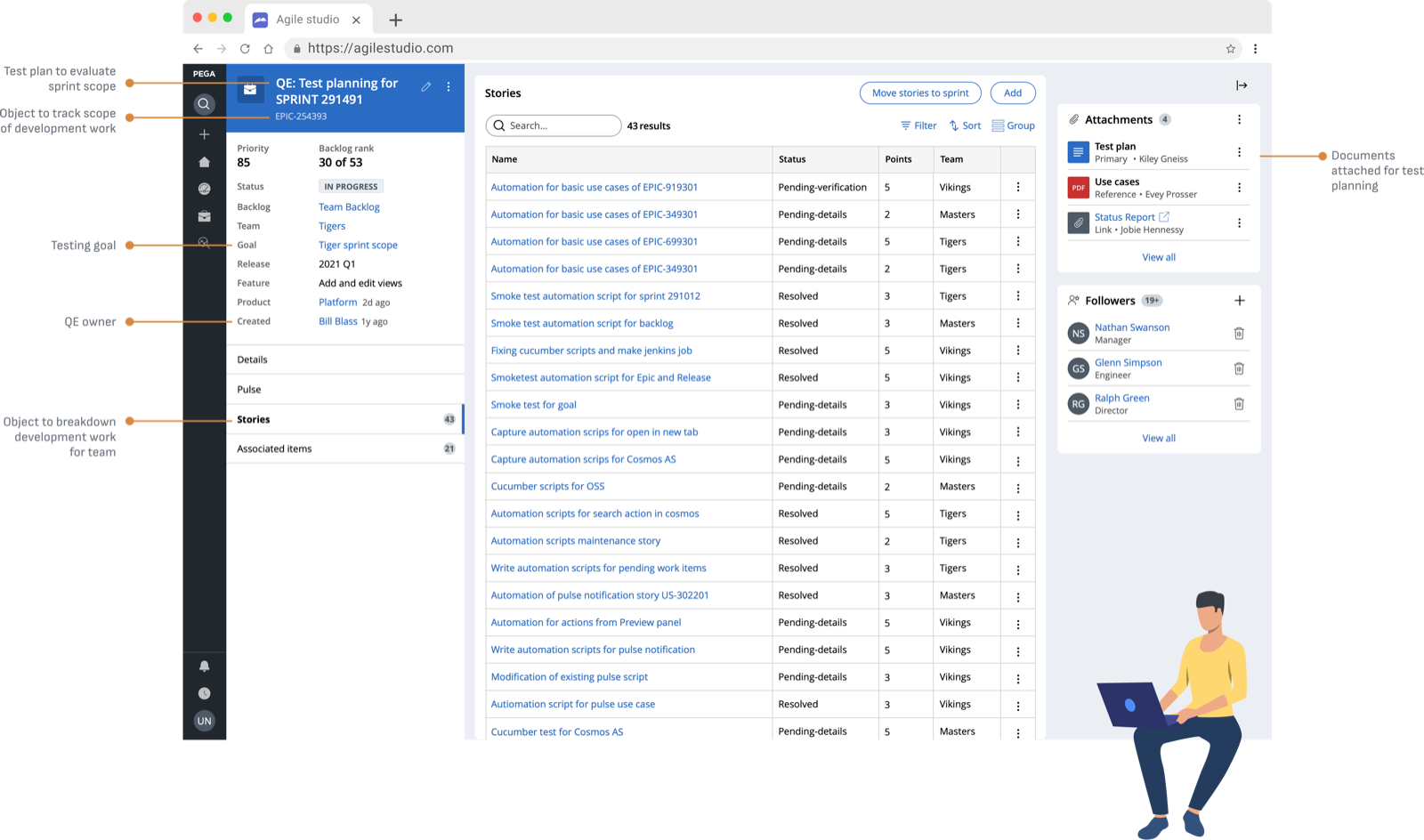
Task: Open the Tigers team link
Action: 332,226
